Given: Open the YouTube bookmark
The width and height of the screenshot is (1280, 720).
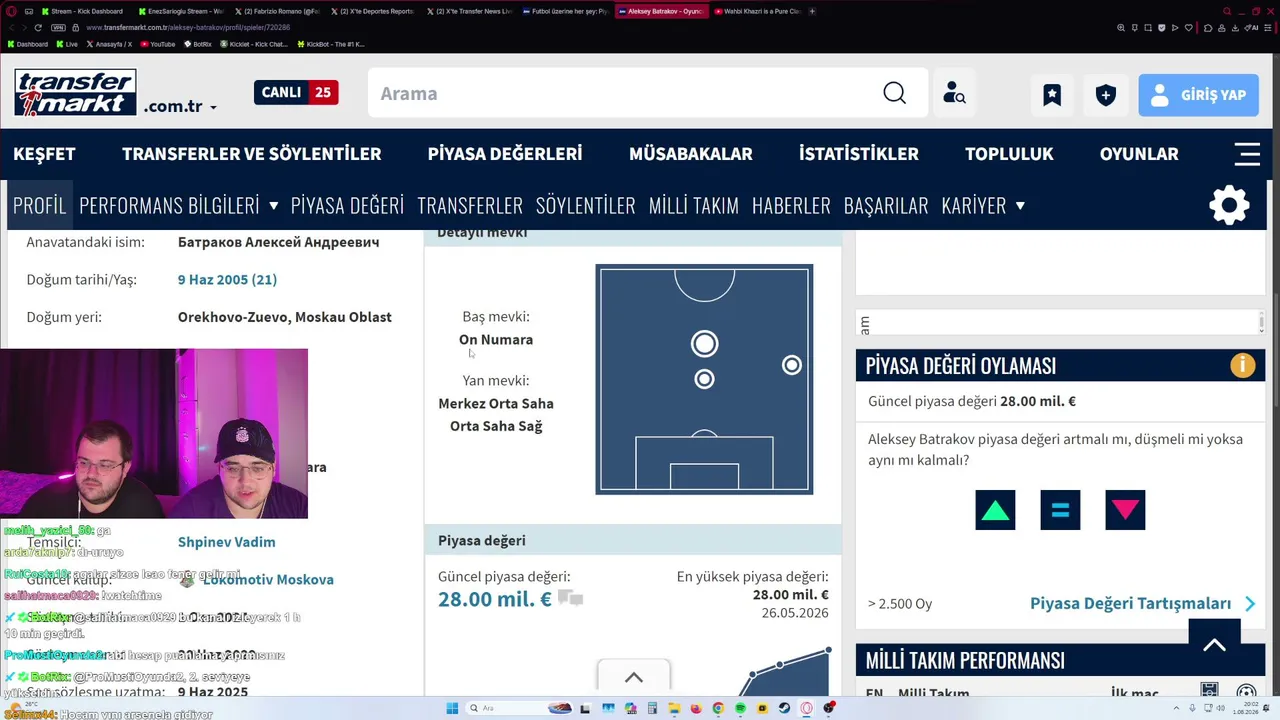Looking at the screenshot, I should pyautogui.click(x=158, y=44).
